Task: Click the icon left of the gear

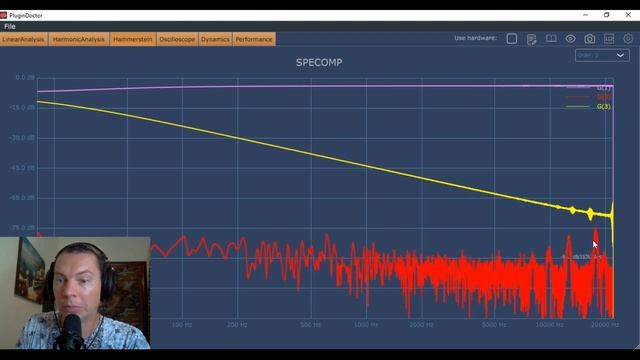Action: 609,39
